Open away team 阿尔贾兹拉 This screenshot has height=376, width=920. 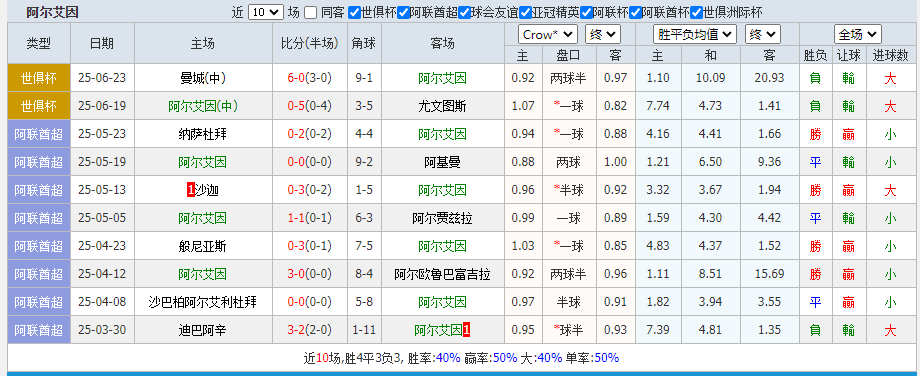coord(442,218)
